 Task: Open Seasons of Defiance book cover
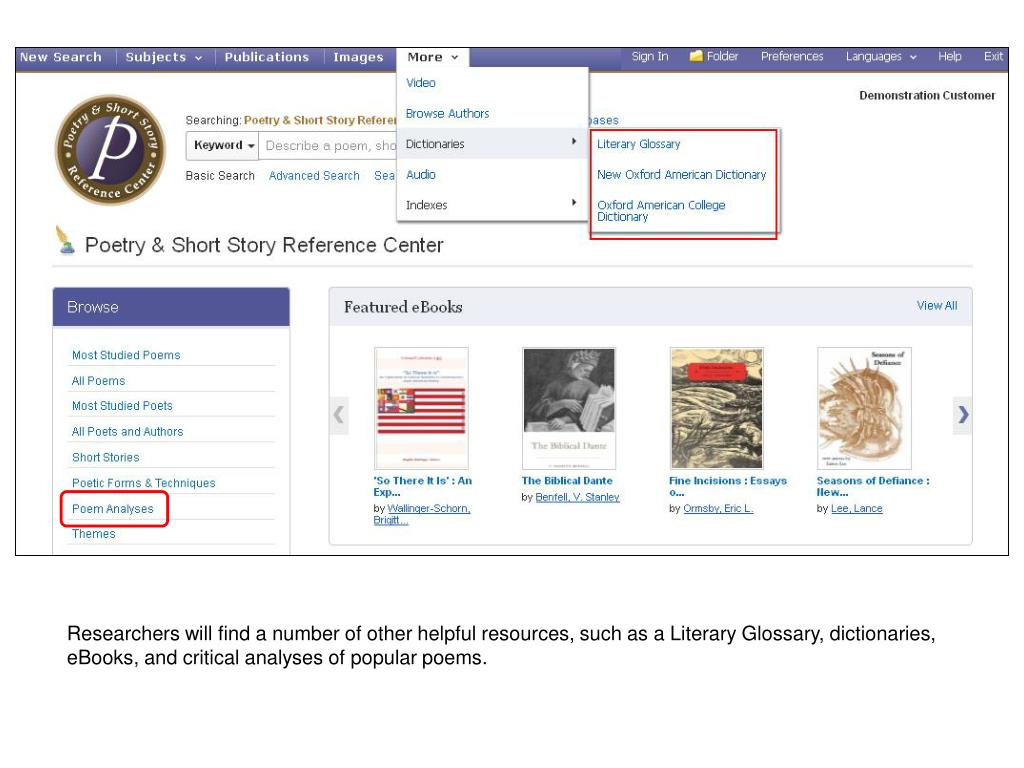coord(864,408)
